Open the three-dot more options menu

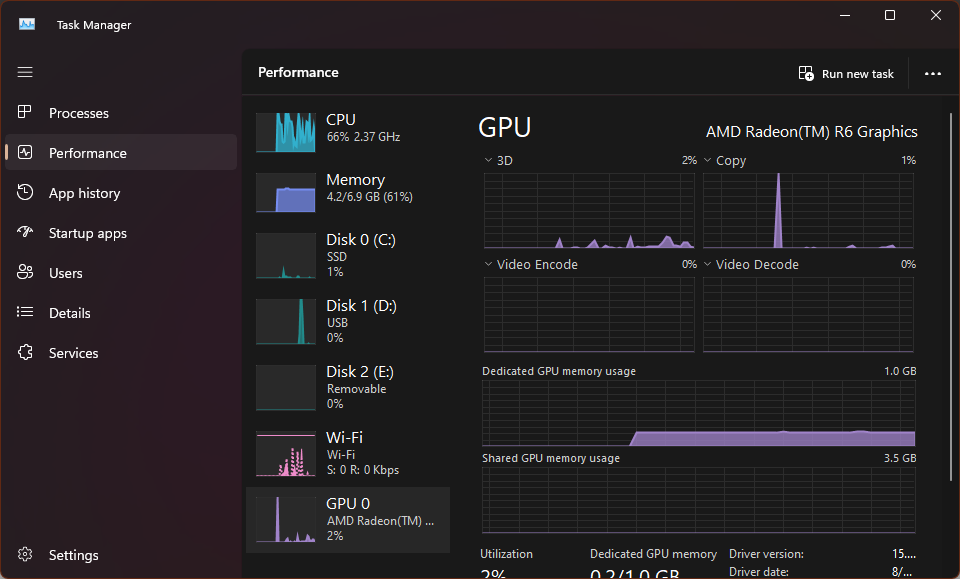coord(932,73)
